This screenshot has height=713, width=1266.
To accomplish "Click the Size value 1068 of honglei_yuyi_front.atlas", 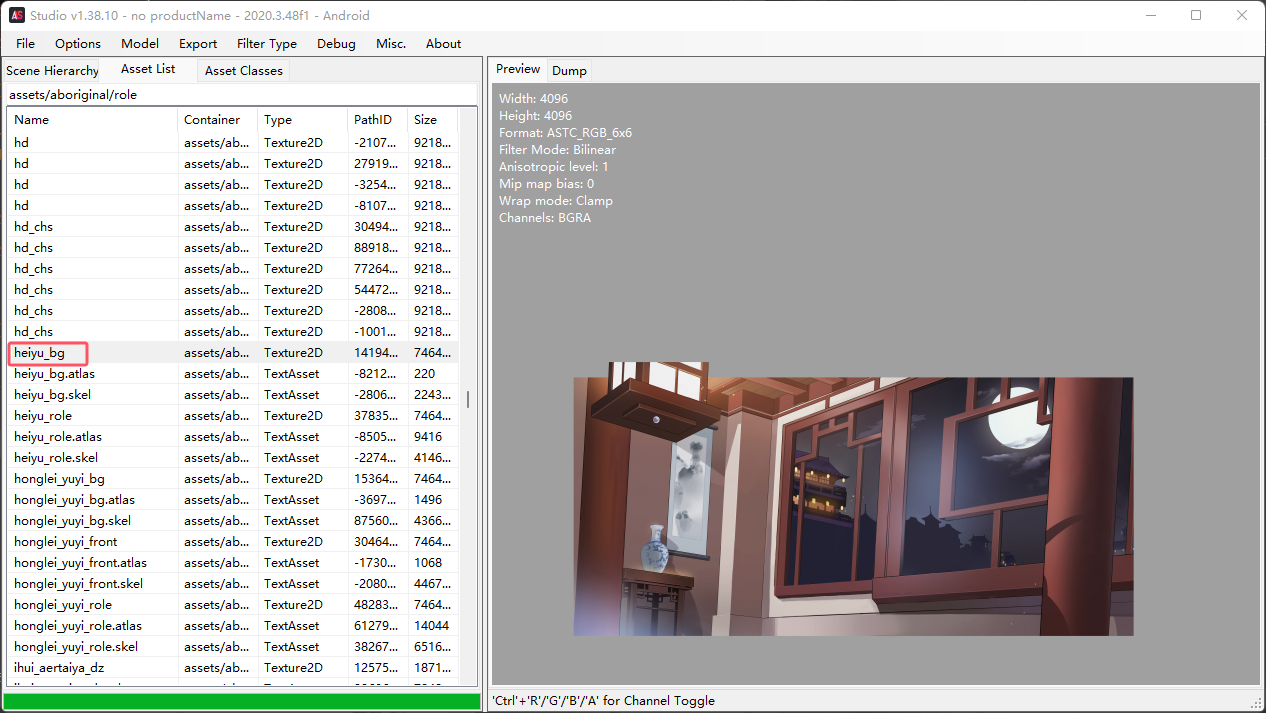I will pos(429,563).
